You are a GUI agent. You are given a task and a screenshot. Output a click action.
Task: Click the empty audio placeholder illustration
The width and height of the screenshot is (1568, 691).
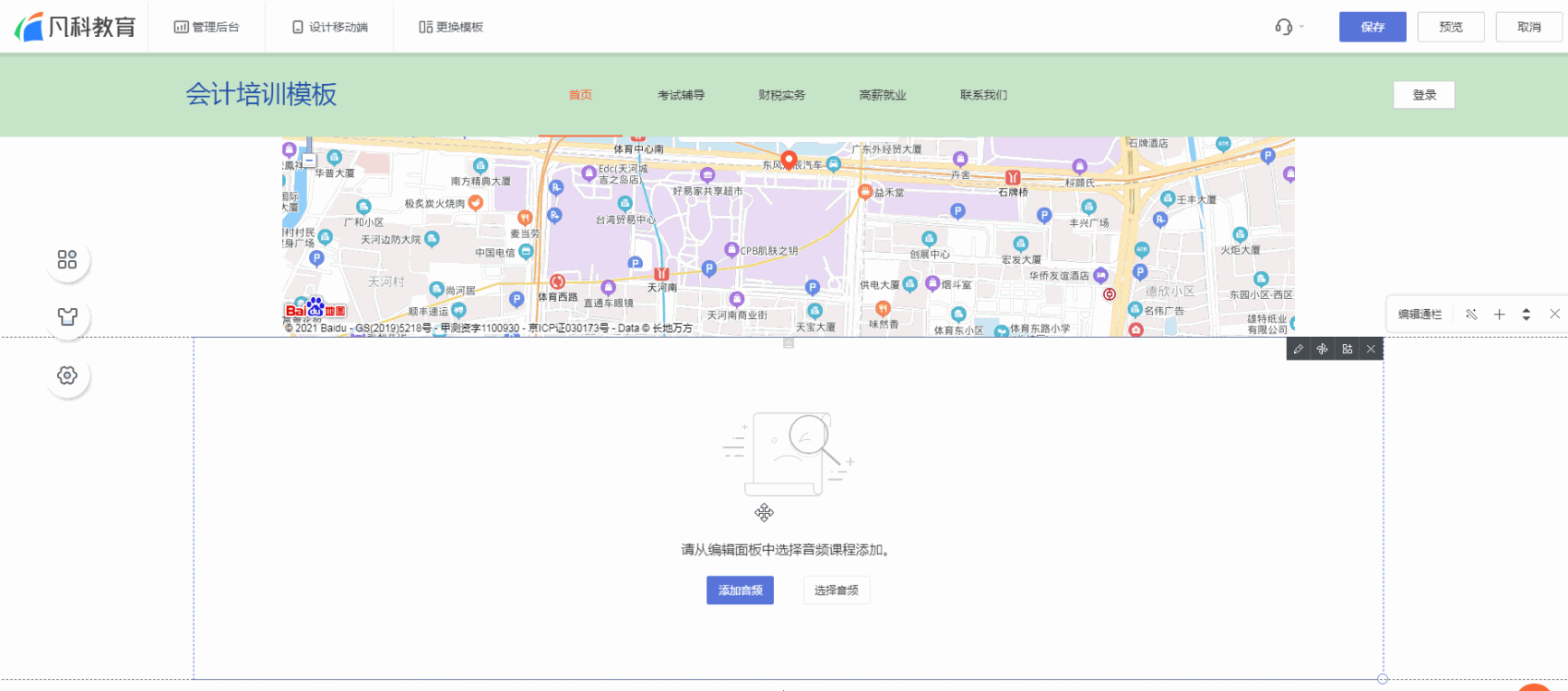coord(789,455)
